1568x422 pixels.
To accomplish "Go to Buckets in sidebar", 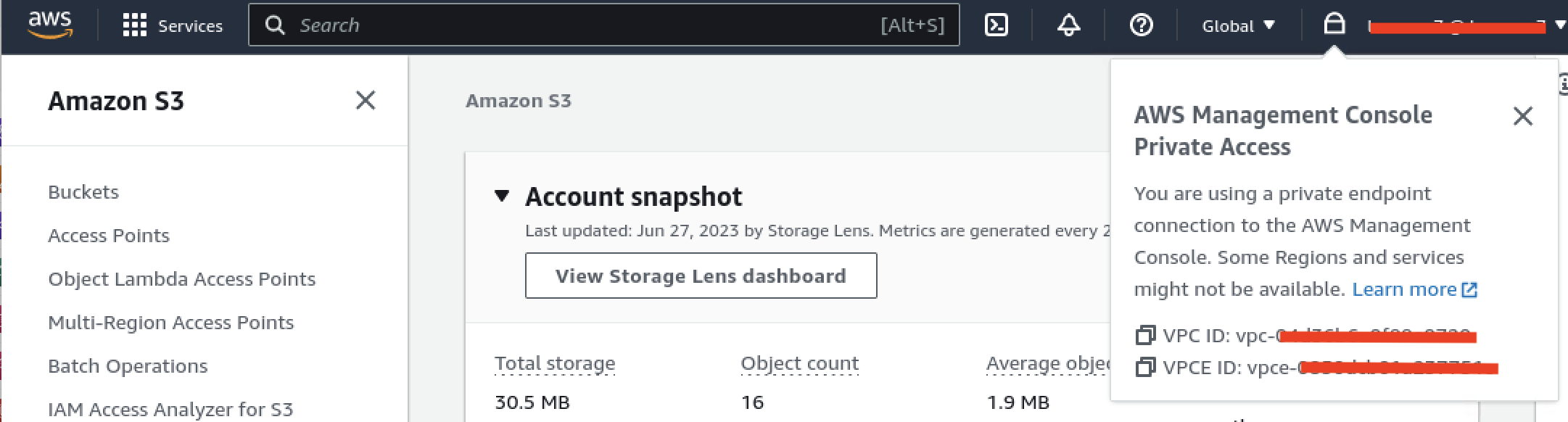I will (x=83, y=192).
